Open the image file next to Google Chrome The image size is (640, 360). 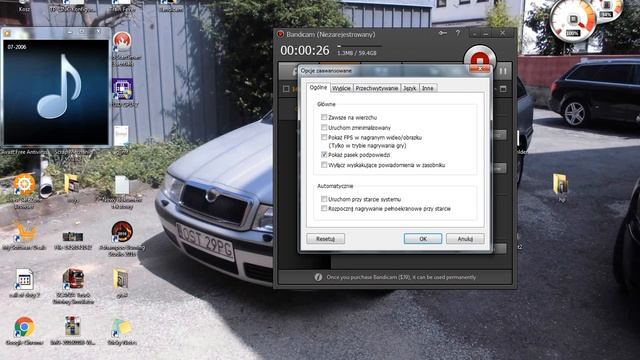coord(73,327)
